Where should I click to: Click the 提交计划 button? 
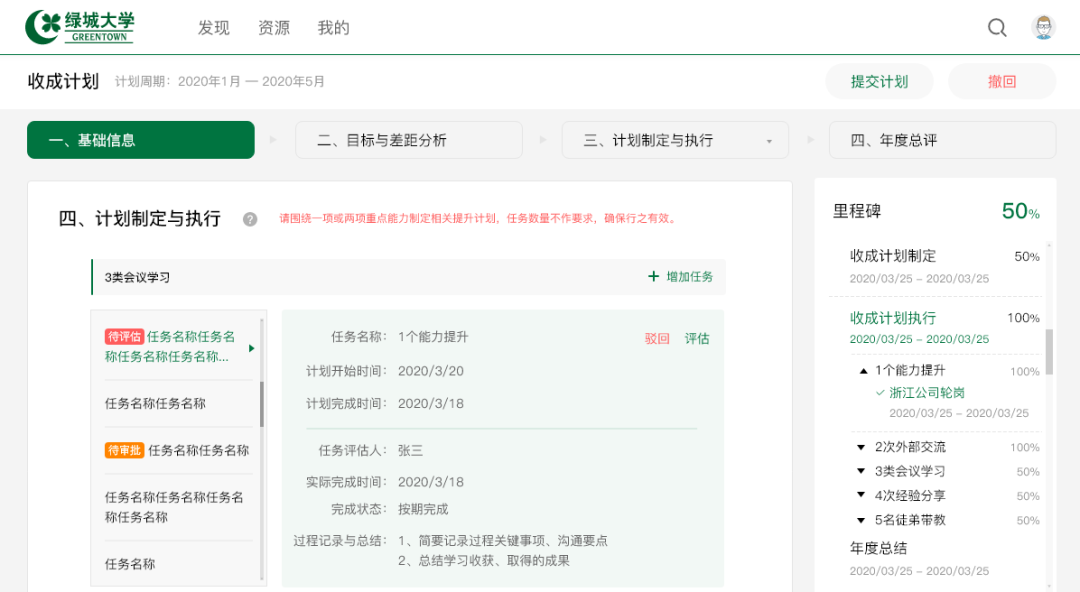pos(879,82)
